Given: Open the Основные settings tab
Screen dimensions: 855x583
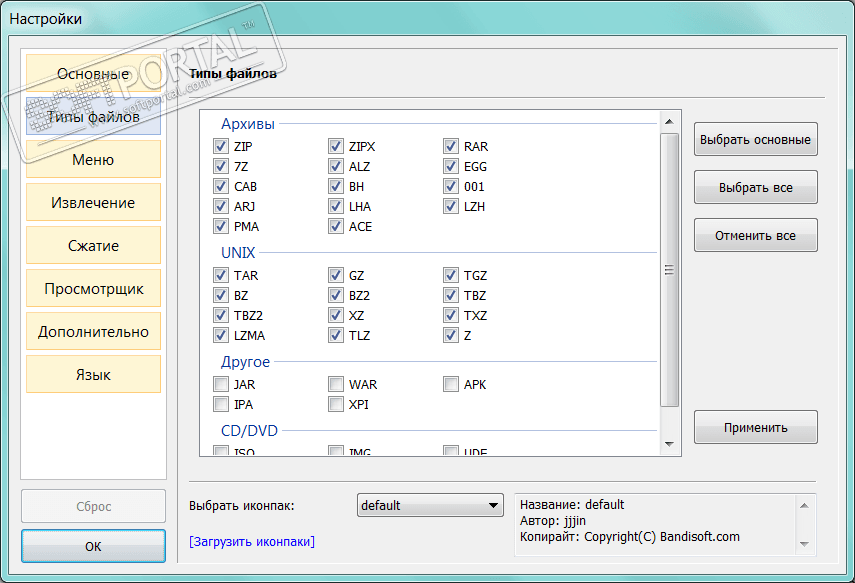Looking at the screenshot, I should pos(93,74).
